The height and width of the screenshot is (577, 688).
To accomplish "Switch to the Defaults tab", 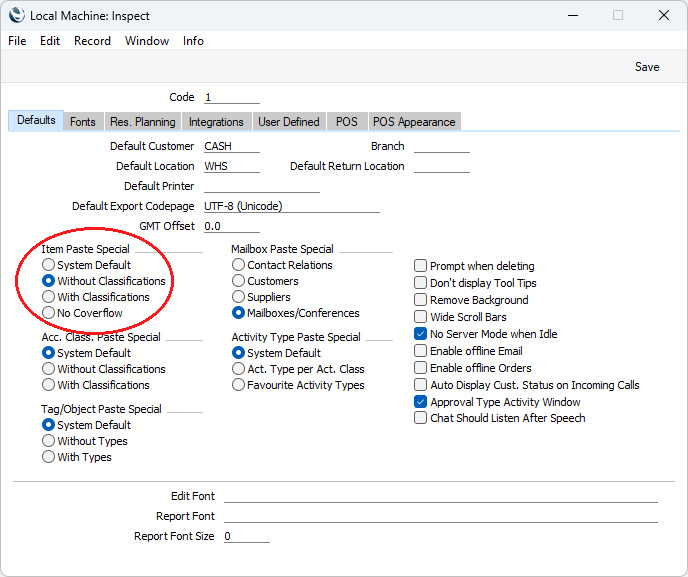I will pos(36,120).
